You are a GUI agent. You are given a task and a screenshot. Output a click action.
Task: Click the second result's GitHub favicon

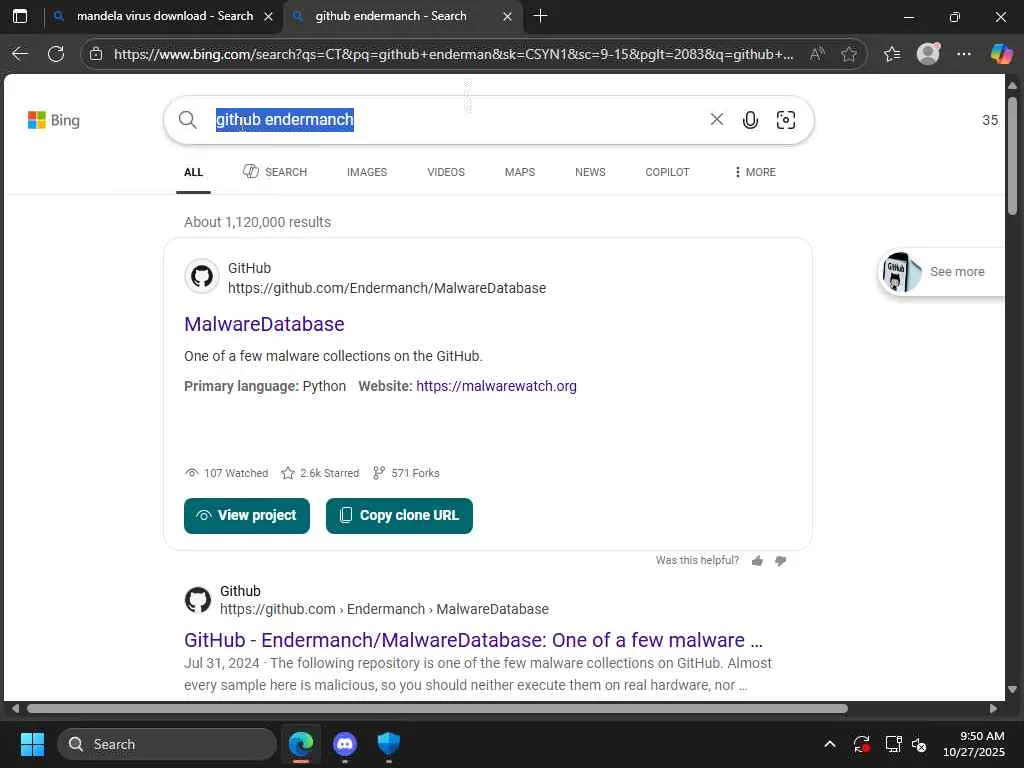pos(198,600)
